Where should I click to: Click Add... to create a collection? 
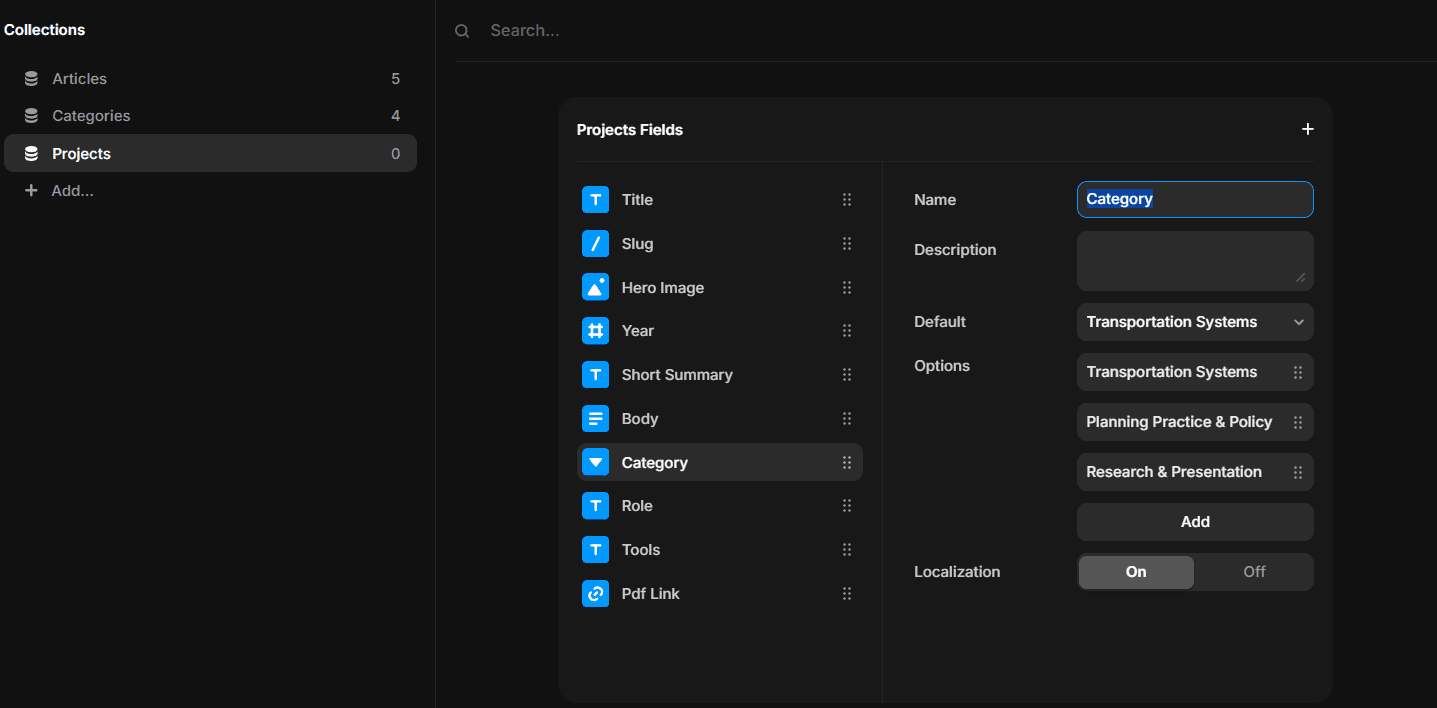tap(72, 191)
